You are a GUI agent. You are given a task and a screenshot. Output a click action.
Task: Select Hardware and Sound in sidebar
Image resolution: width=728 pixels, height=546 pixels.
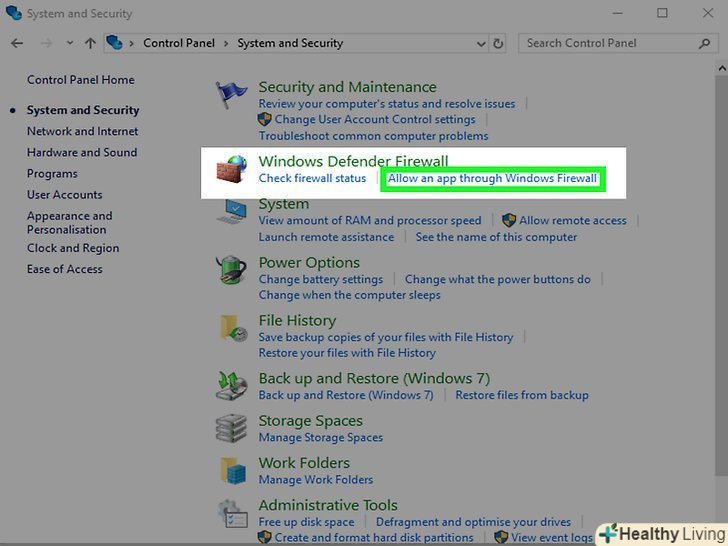click(82, 152)
